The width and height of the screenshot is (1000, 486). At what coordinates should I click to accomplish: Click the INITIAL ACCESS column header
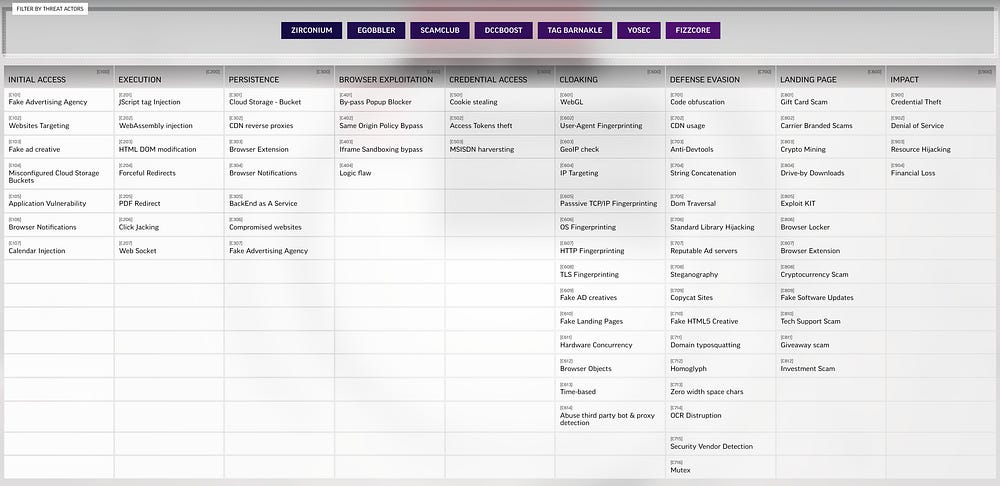click(x=59, y=77)
